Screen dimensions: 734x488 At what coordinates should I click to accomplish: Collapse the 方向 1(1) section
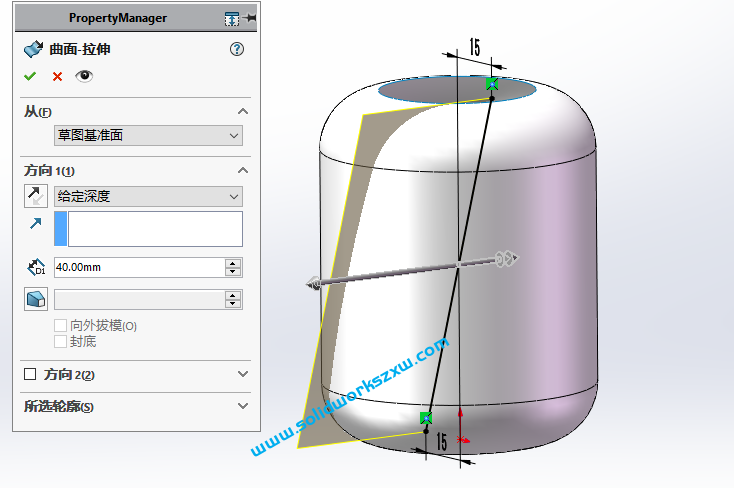[x=242, y=170]
